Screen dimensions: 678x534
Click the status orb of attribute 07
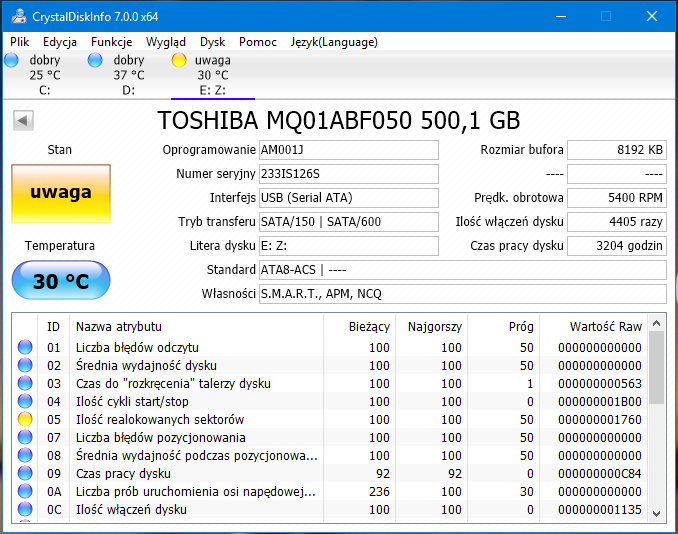(x=25, y=438)
